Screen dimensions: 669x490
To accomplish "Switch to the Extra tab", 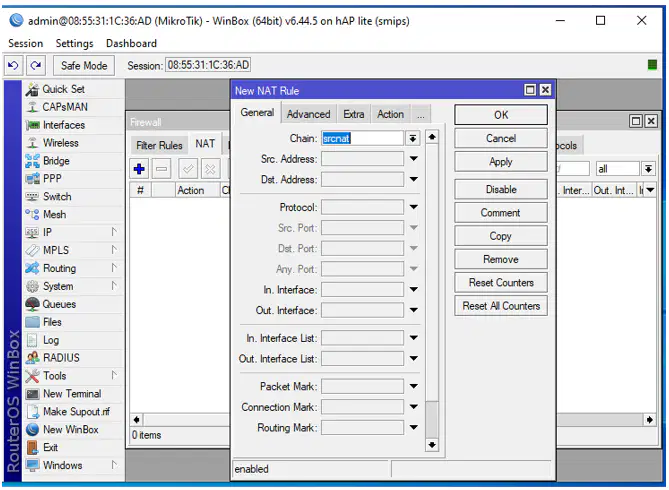I will [354, 114].
